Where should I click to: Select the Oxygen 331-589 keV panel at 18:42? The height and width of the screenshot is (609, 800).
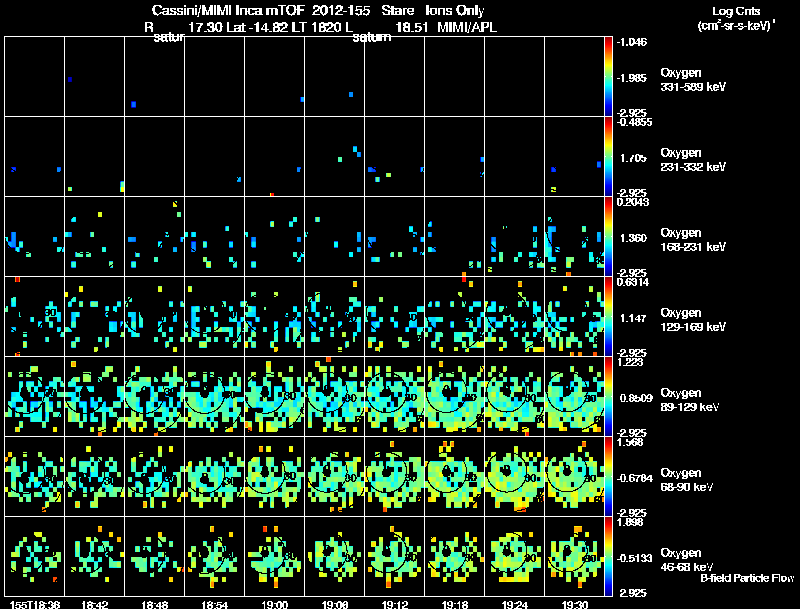(x=94, y=77)
